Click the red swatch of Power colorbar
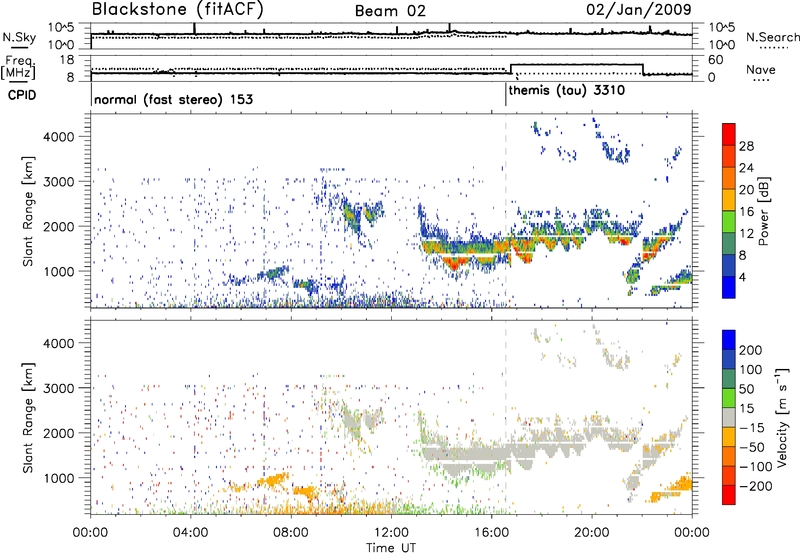This screenshot has height=554, width=800. coord(729,134)
